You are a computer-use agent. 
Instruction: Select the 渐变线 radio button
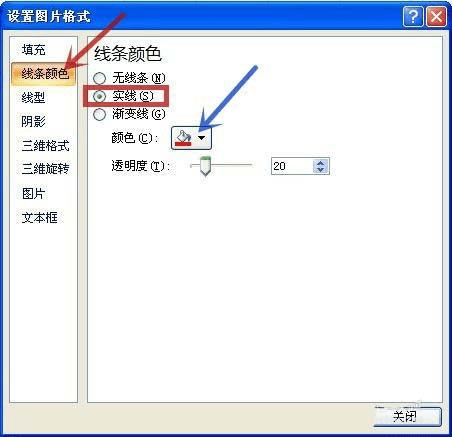pyautogui.click(x=99, y=114)
